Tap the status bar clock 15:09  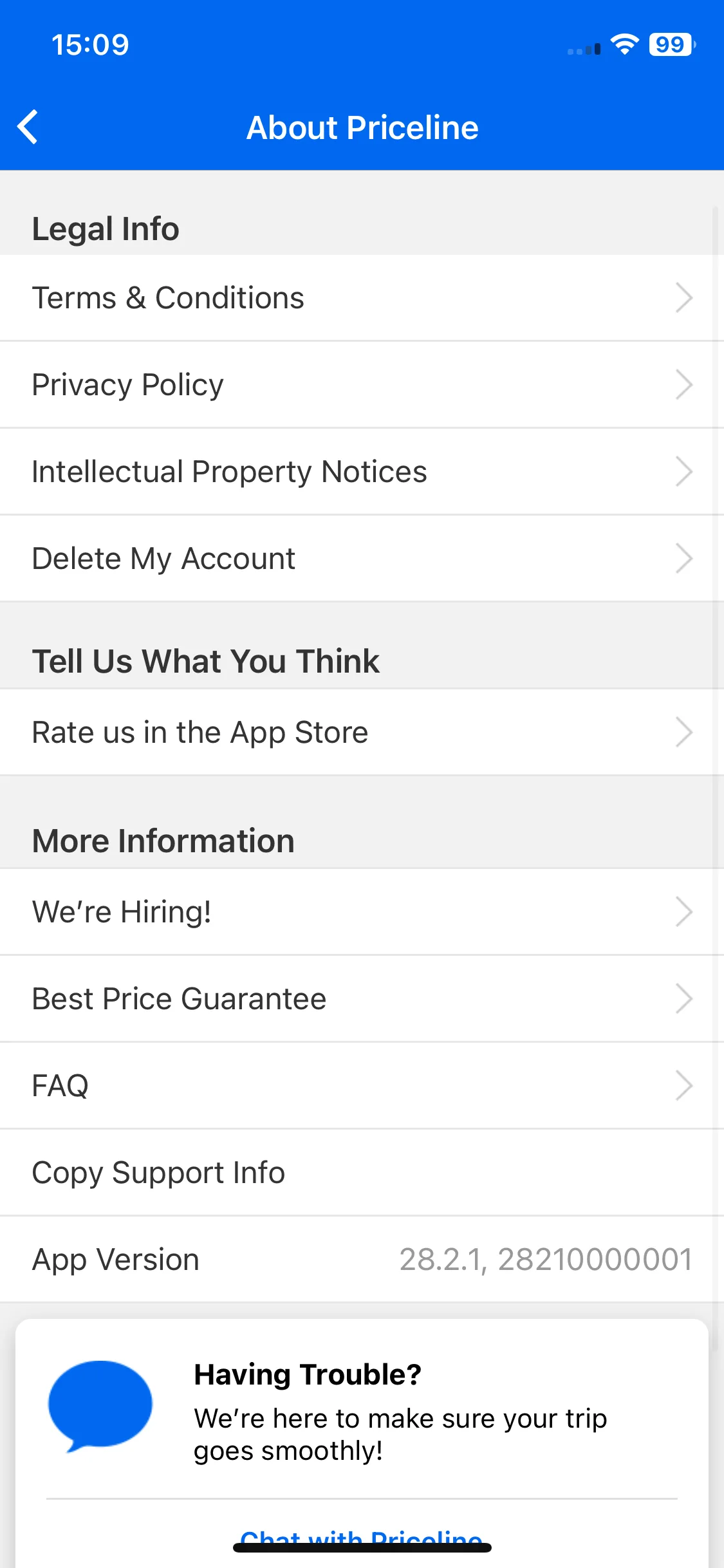tap(90, 45)
